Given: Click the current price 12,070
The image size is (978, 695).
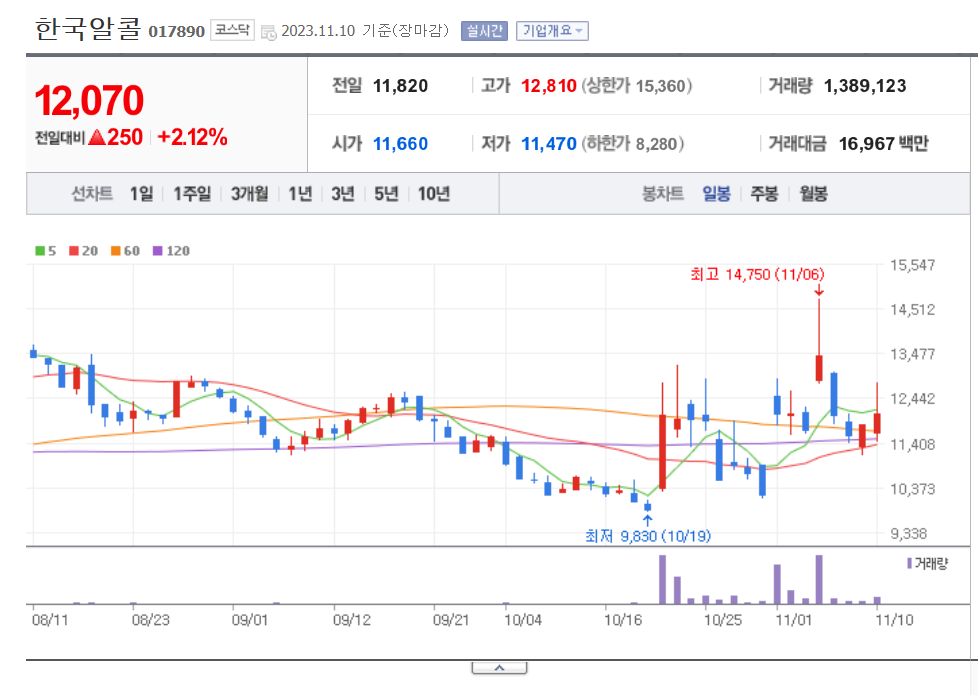Looking at the screenshot, I should point(89,100).
